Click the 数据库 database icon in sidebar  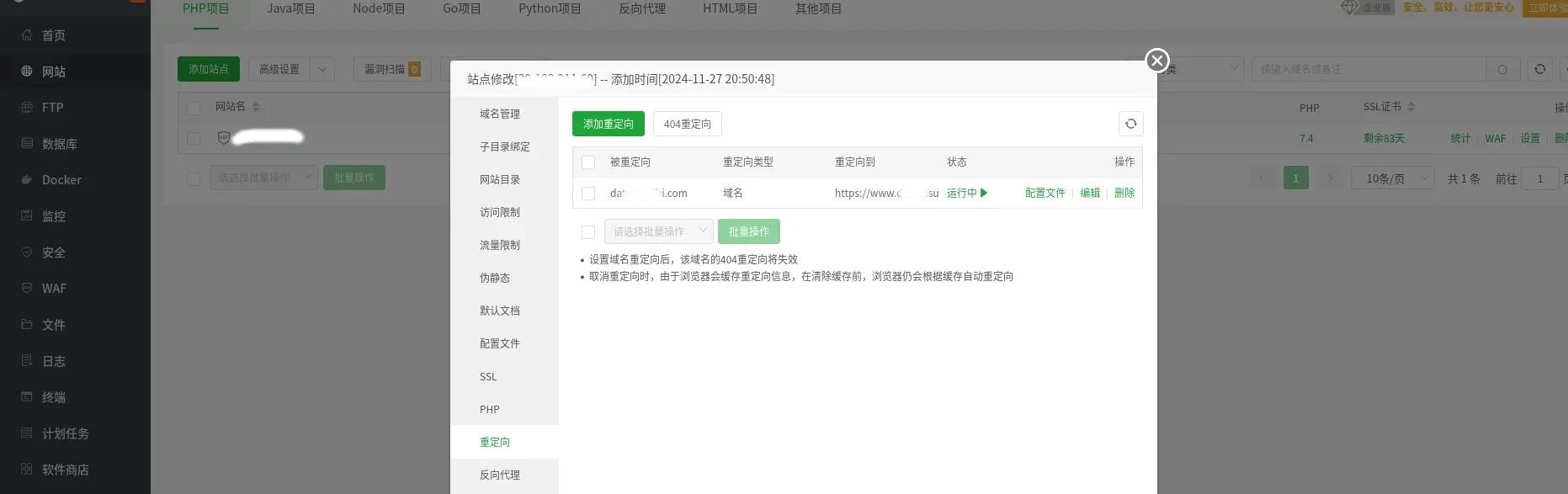tap(27, 144)
